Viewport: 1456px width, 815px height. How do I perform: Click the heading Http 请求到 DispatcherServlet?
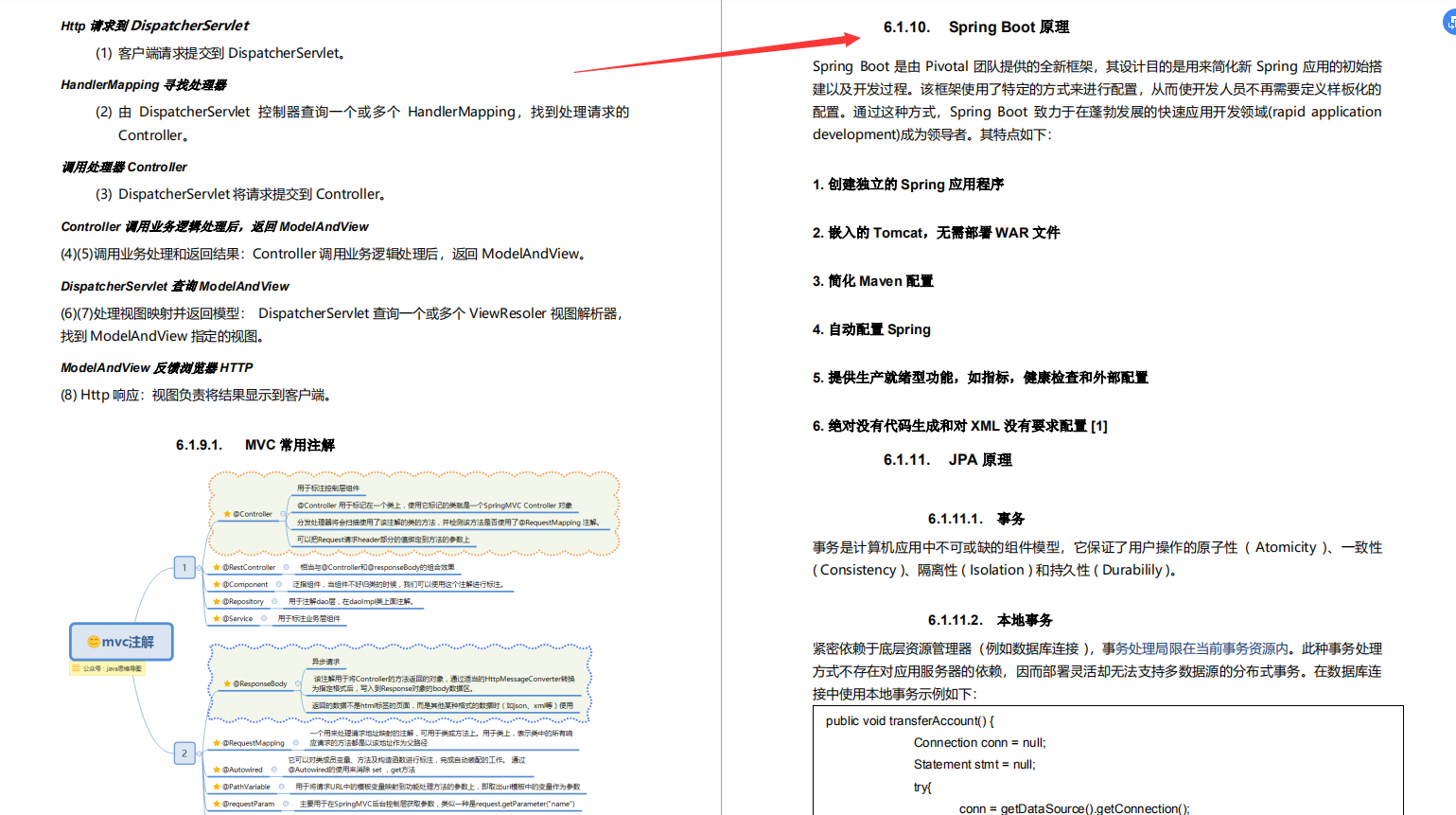155,26
